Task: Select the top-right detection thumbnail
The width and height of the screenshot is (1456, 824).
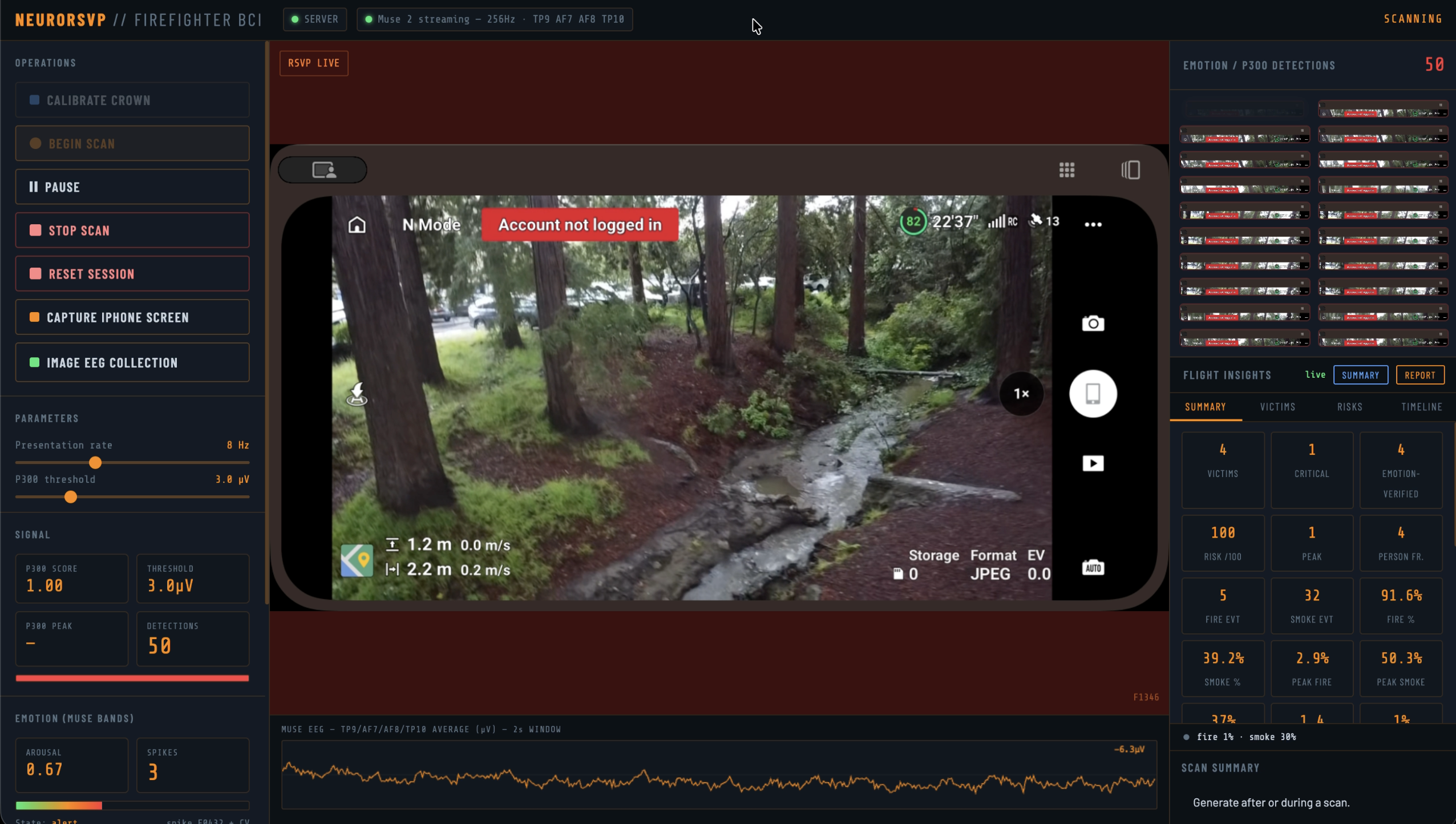Action: [1383, 110]
